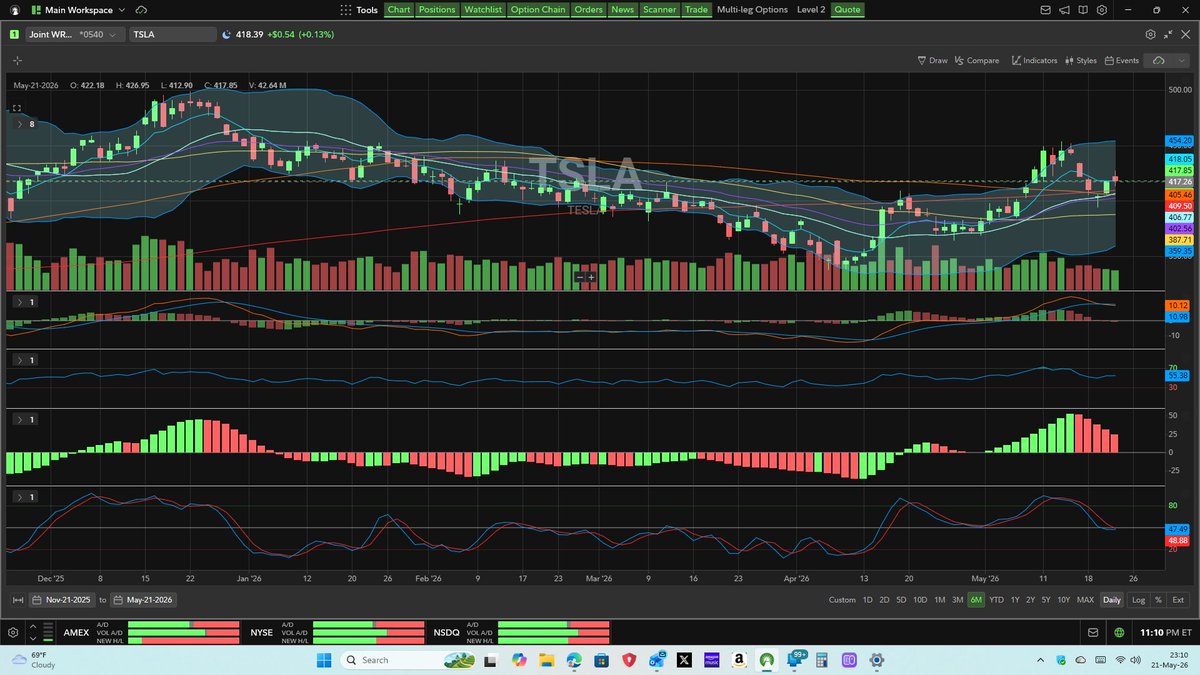The width and height of the screenshot is (1200, 675).
Task: Open the Indicators menu
Action: 1034,60
